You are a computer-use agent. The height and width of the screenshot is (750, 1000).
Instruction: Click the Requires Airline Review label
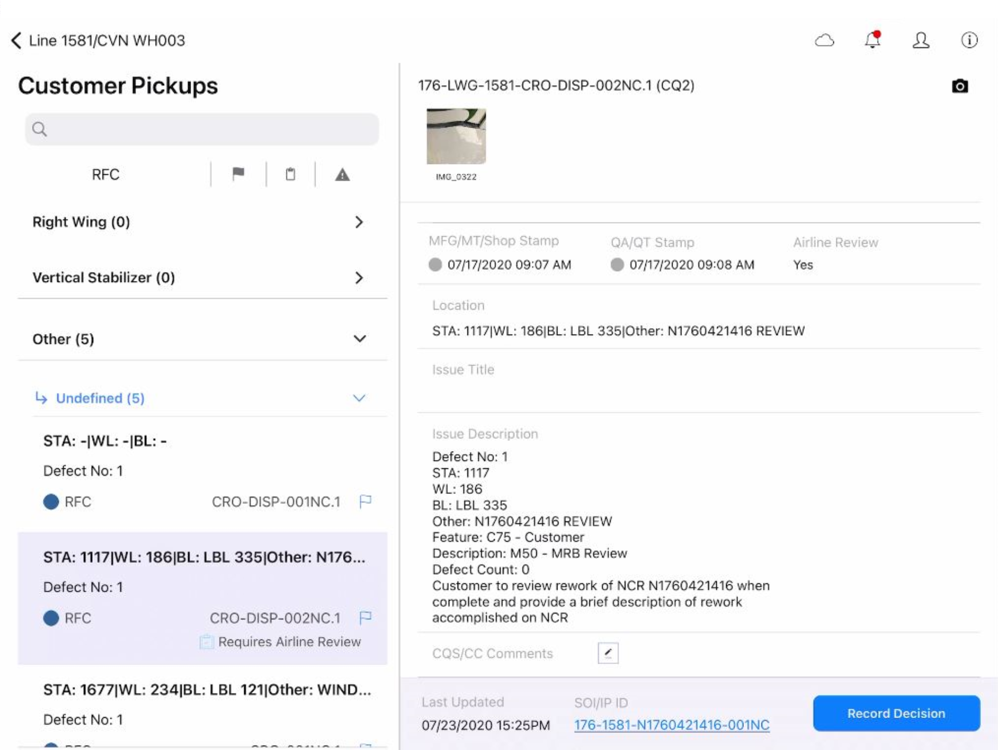pos(289,642)
